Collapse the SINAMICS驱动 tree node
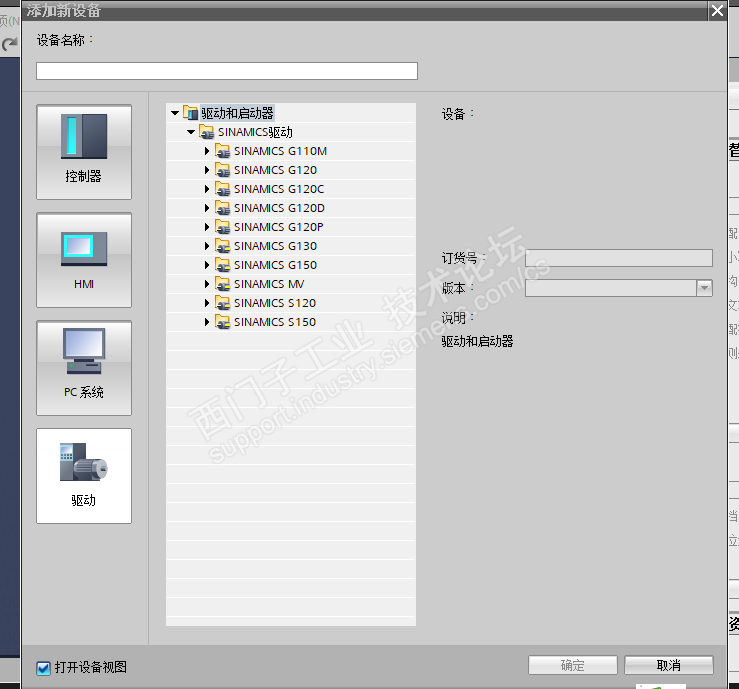Image resolution: width=739 pixels, height=689 pixels. [191, 132]
